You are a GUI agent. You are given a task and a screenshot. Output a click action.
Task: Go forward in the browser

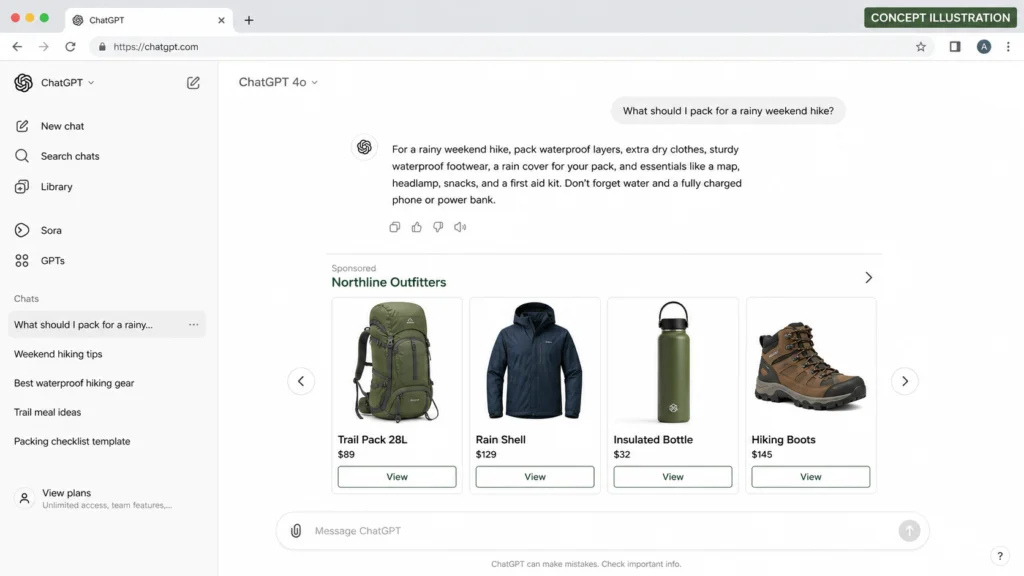44,46
